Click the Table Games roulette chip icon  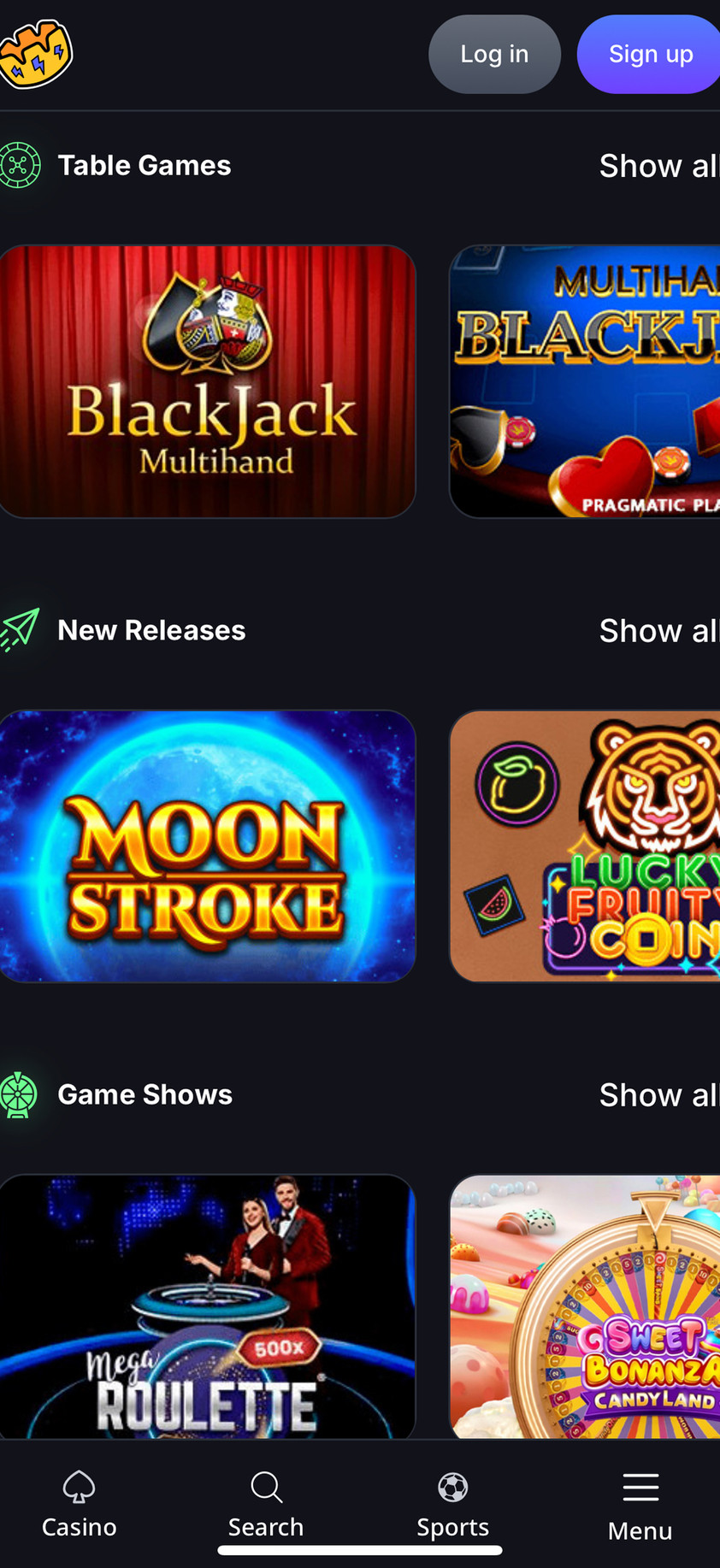(x=20, y=165)
